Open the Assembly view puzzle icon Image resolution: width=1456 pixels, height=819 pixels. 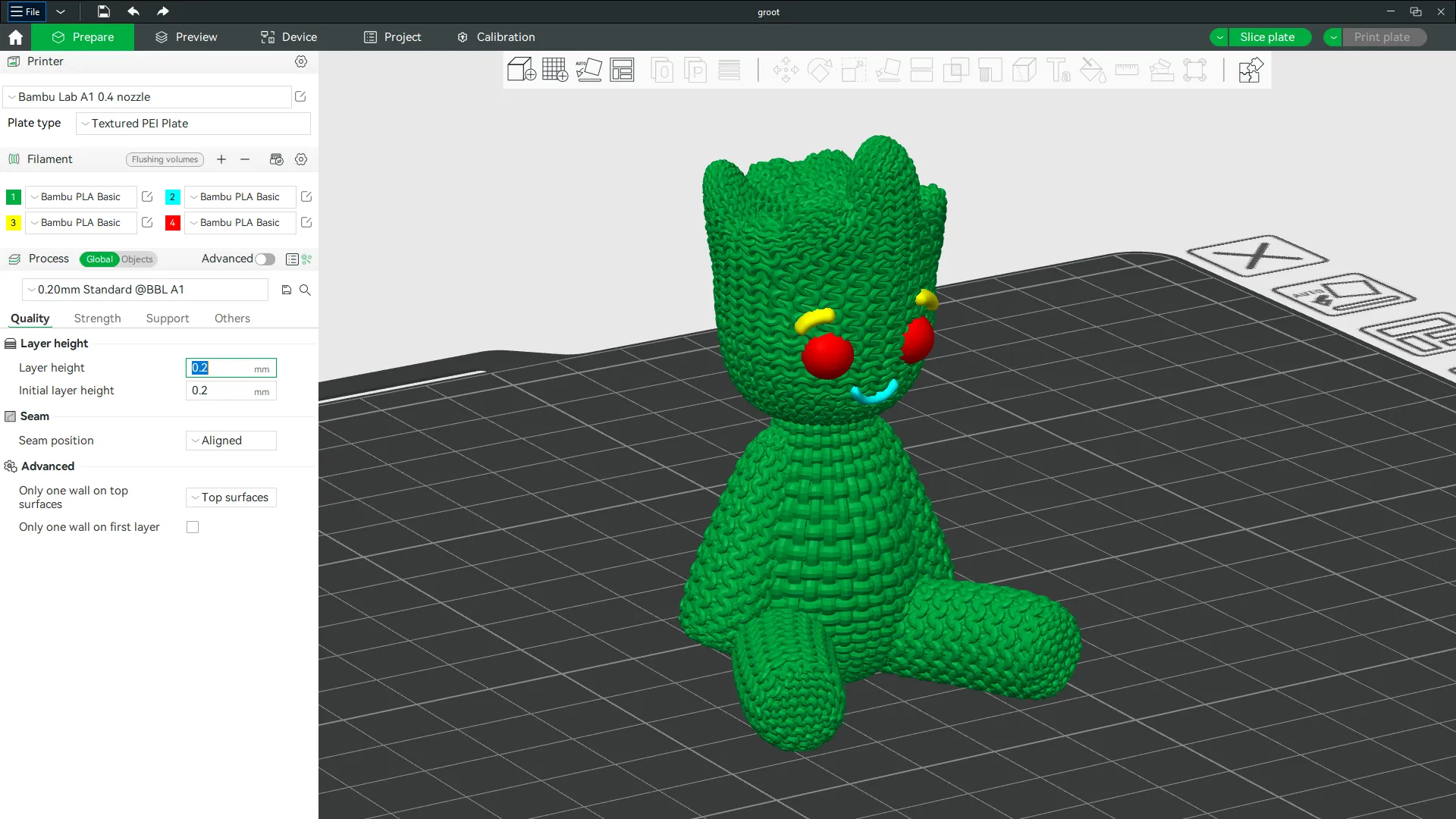[x=1250, y=71]
